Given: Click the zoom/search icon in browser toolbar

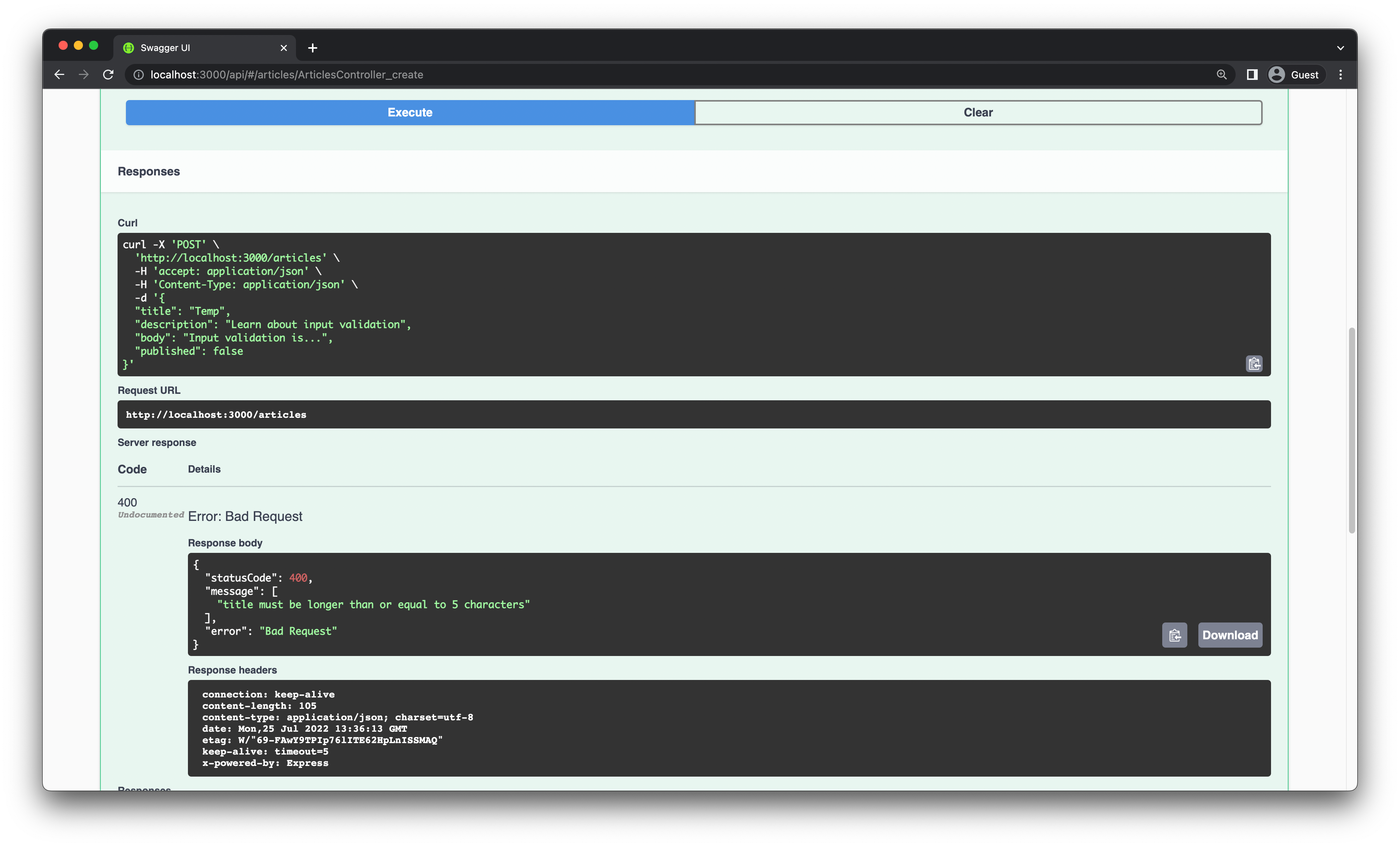Looking at the screenshot, I should click(x=1221, y=74).
